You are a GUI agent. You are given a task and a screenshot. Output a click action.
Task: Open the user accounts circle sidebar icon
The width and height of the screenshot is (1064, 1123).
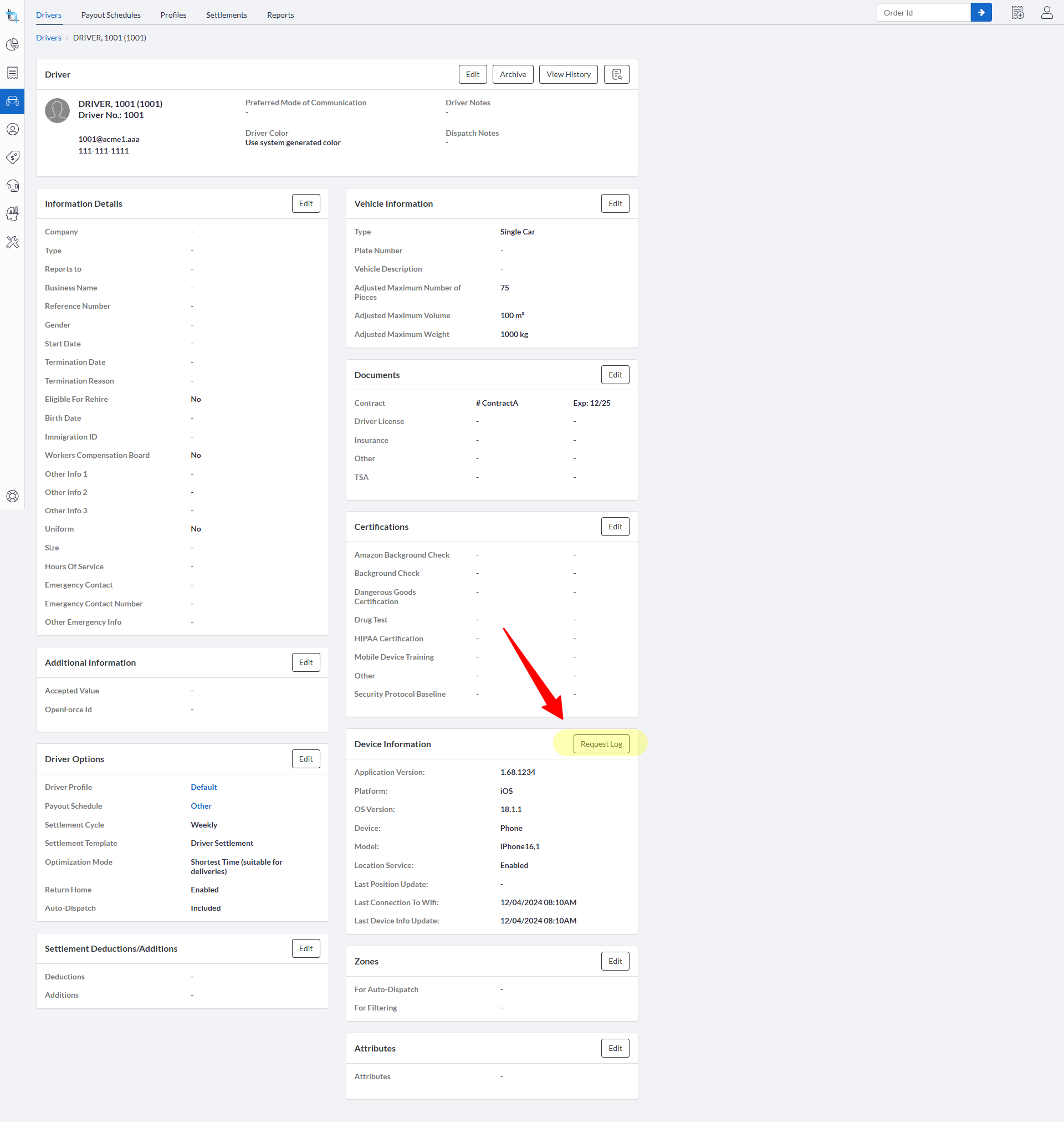pos(13,129)
